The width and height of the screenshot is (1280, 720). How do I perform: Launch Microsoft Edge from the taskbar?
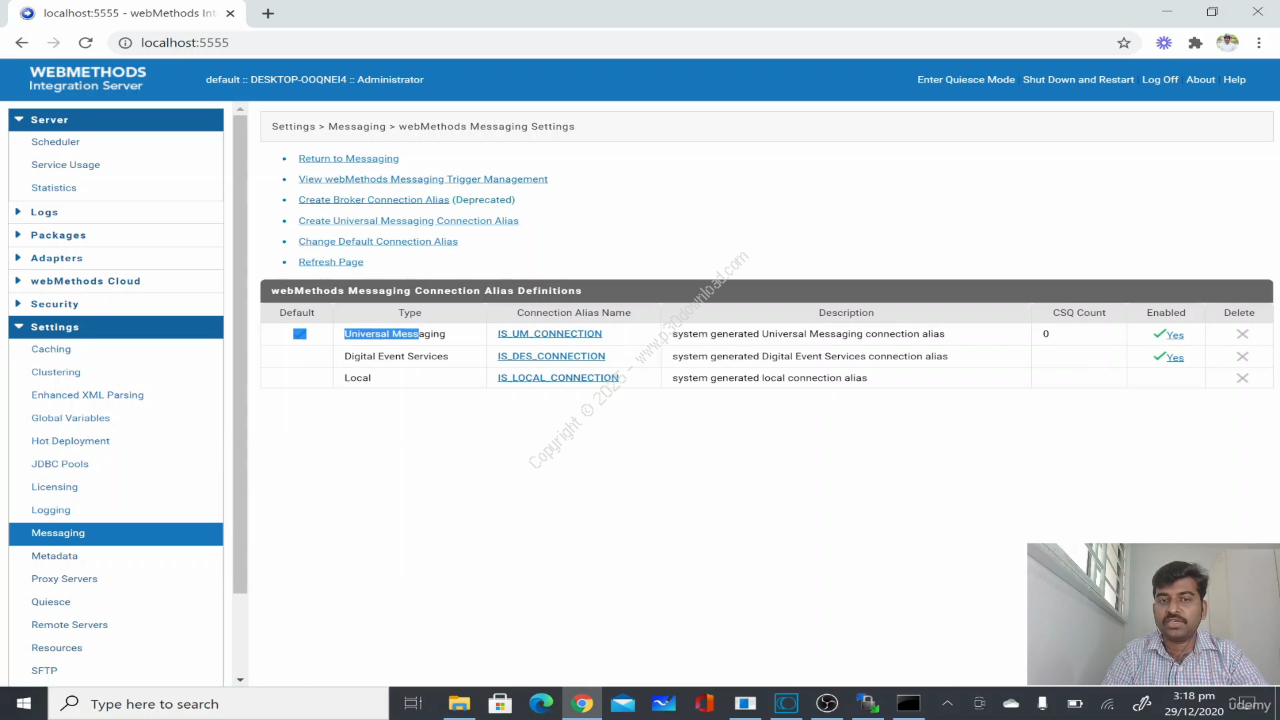[x=541, y=704]
